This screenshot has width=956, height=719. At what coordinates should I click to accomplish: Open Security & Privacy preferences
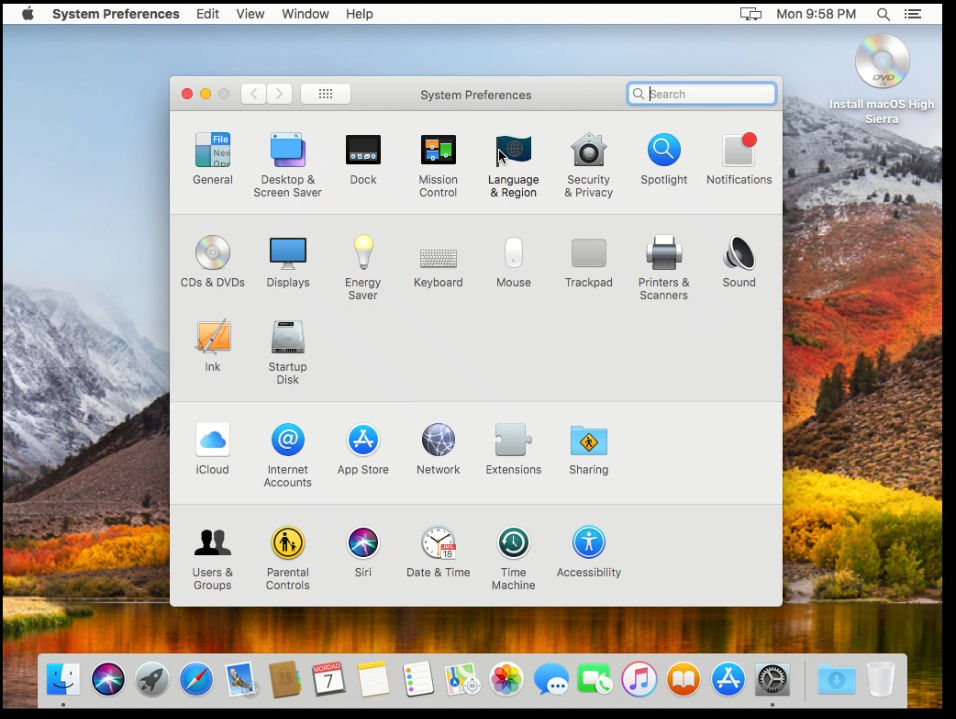coord(588,164)
